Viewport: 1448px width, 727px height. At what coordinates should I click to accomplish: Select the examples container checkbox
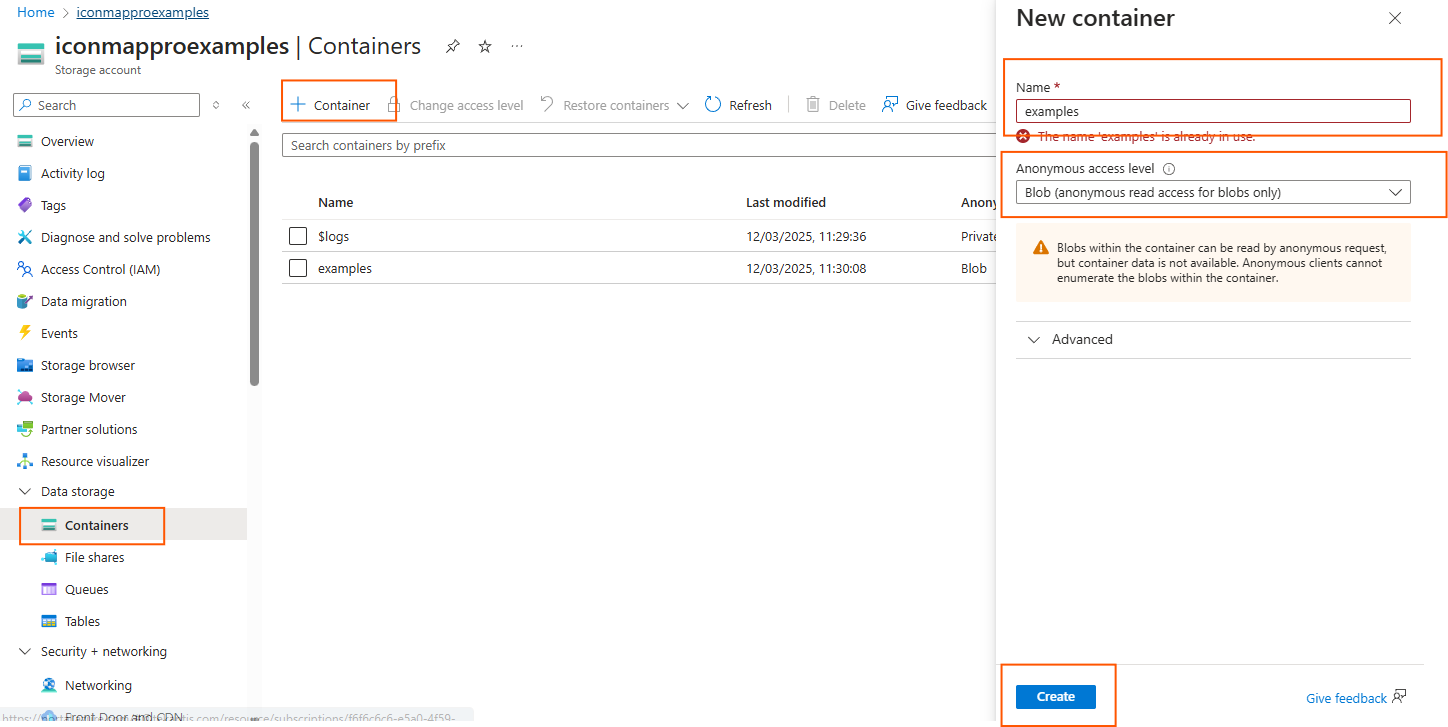297,268
